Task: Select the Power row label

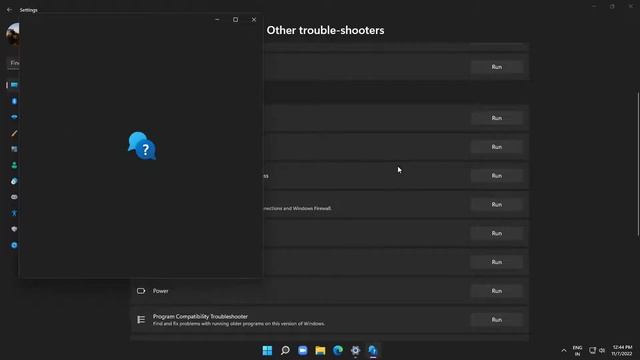Action: coord(160,291)
